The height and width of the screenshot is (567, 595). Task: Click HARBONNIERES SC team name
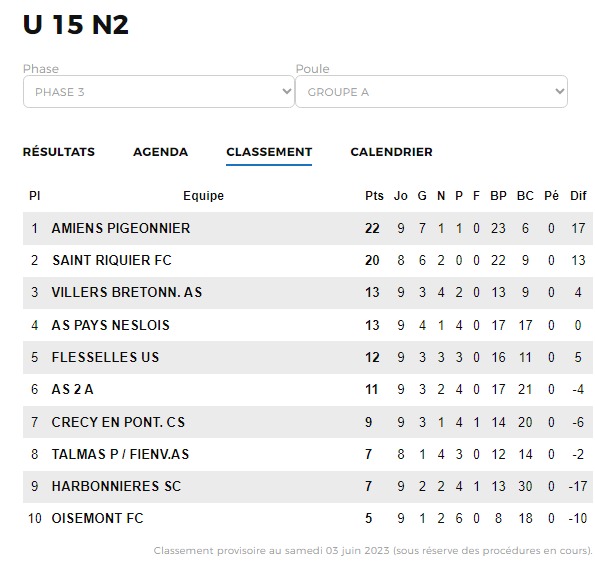coord(116,486)
